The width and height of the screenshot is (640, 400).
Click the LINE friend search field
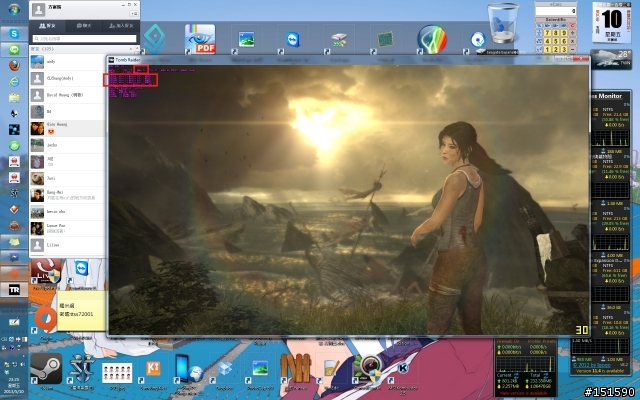(84, 39)
